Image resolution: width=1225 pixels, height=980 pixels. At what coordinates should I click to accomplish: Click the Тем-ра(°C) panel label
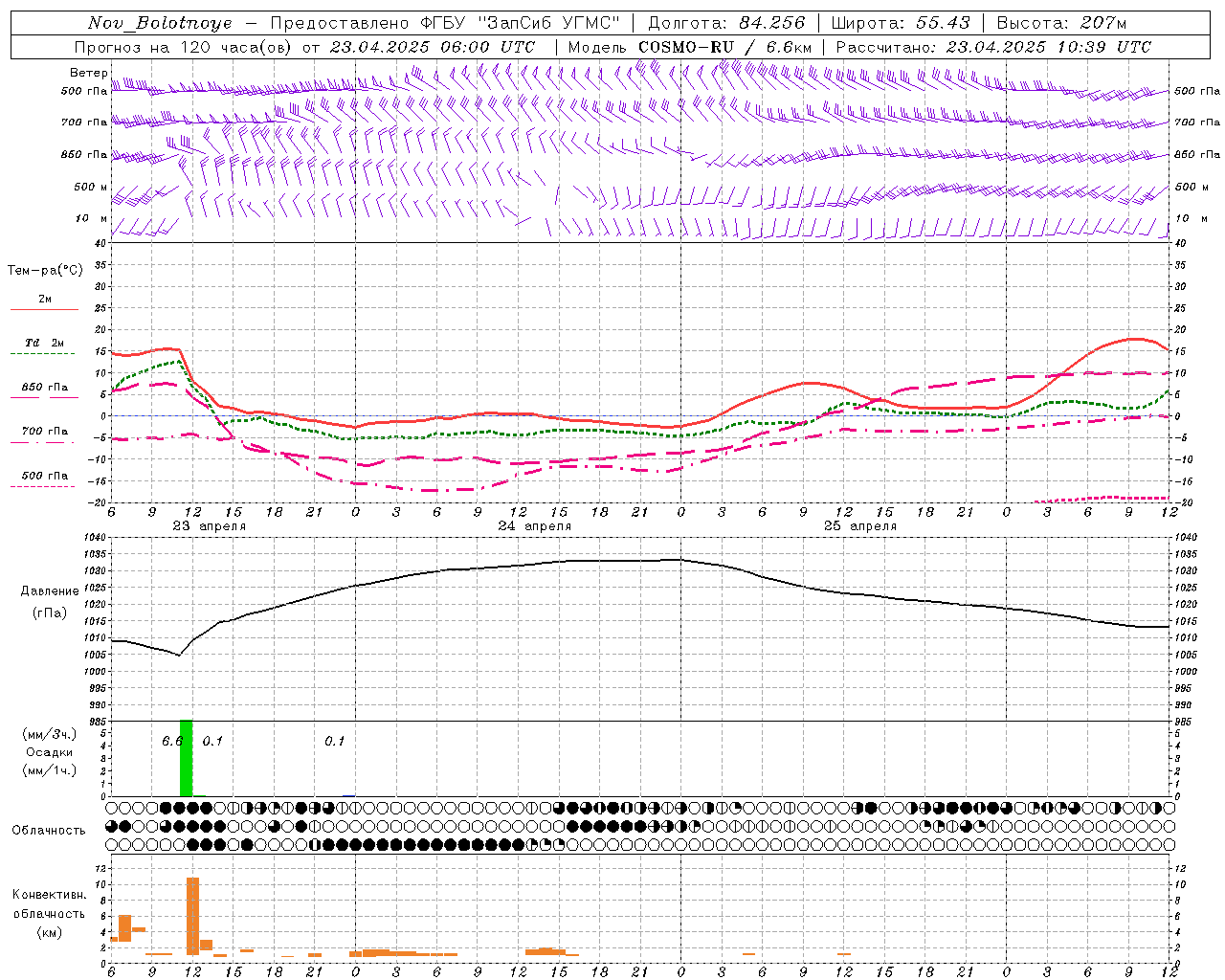tap(45, 271)
